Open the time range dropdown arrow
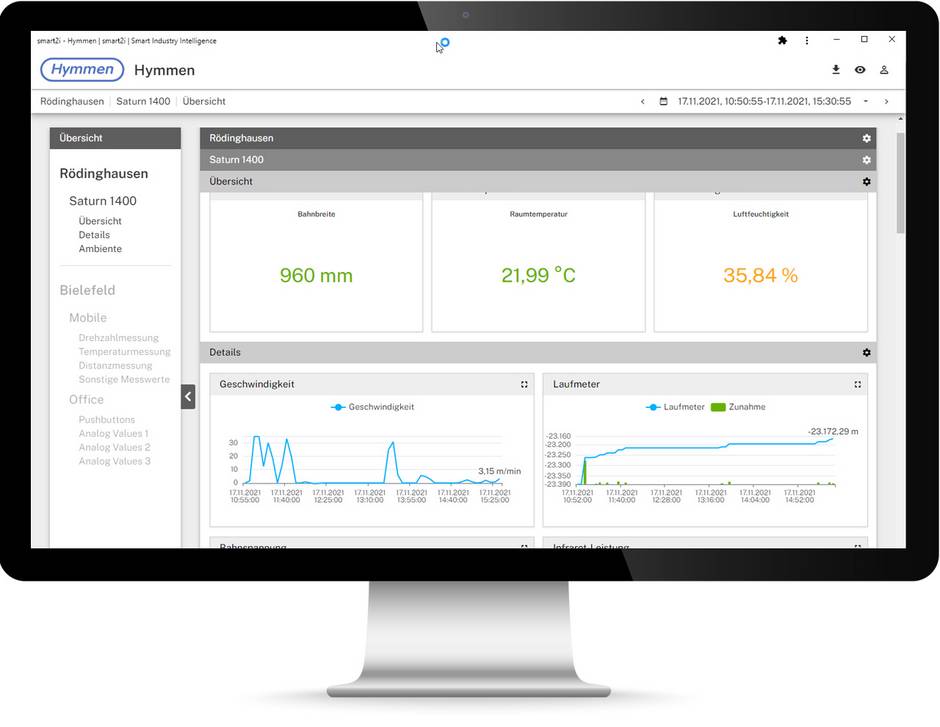940x727 pixels. [866, 101]
